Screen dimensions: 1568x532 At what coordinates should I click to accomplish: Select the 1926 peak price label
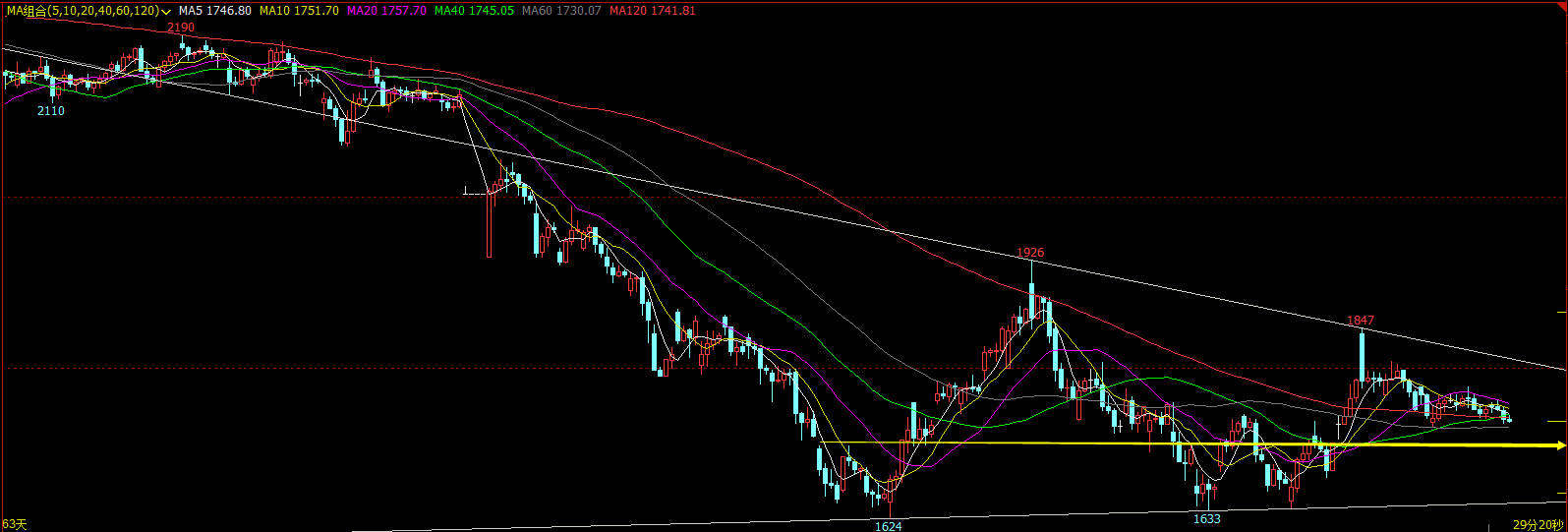click(x=1030, y=253)
